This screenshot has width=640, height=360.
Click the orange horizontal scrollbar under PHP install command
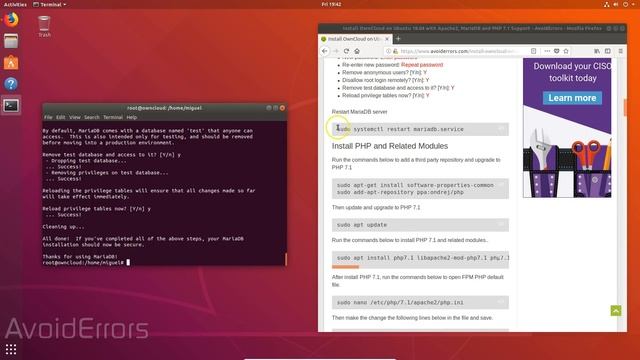click(x=345, y=267)
